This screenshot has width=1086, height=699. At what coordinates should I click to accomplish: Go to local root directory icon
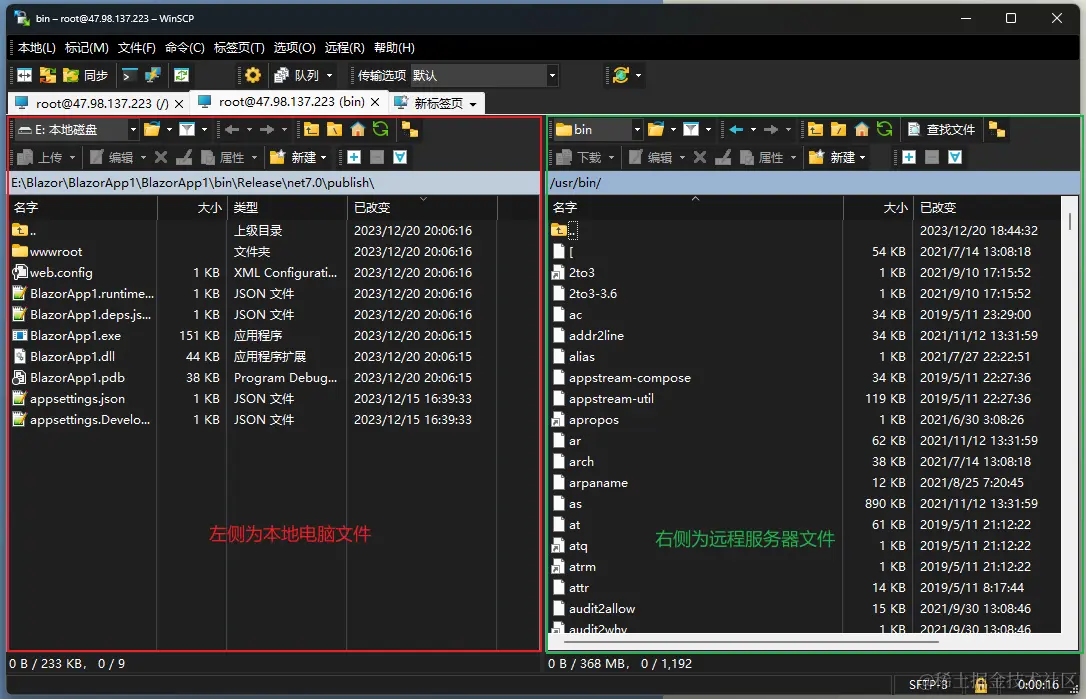335,130
